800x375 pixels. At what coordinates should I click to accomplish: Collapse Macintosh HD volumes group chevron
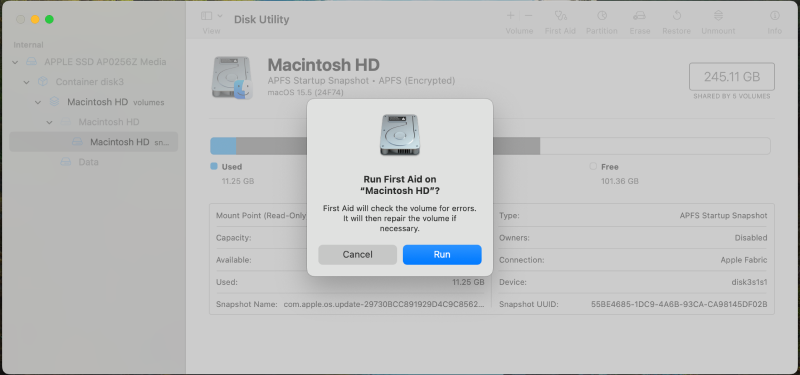click(x=38, y=102)
